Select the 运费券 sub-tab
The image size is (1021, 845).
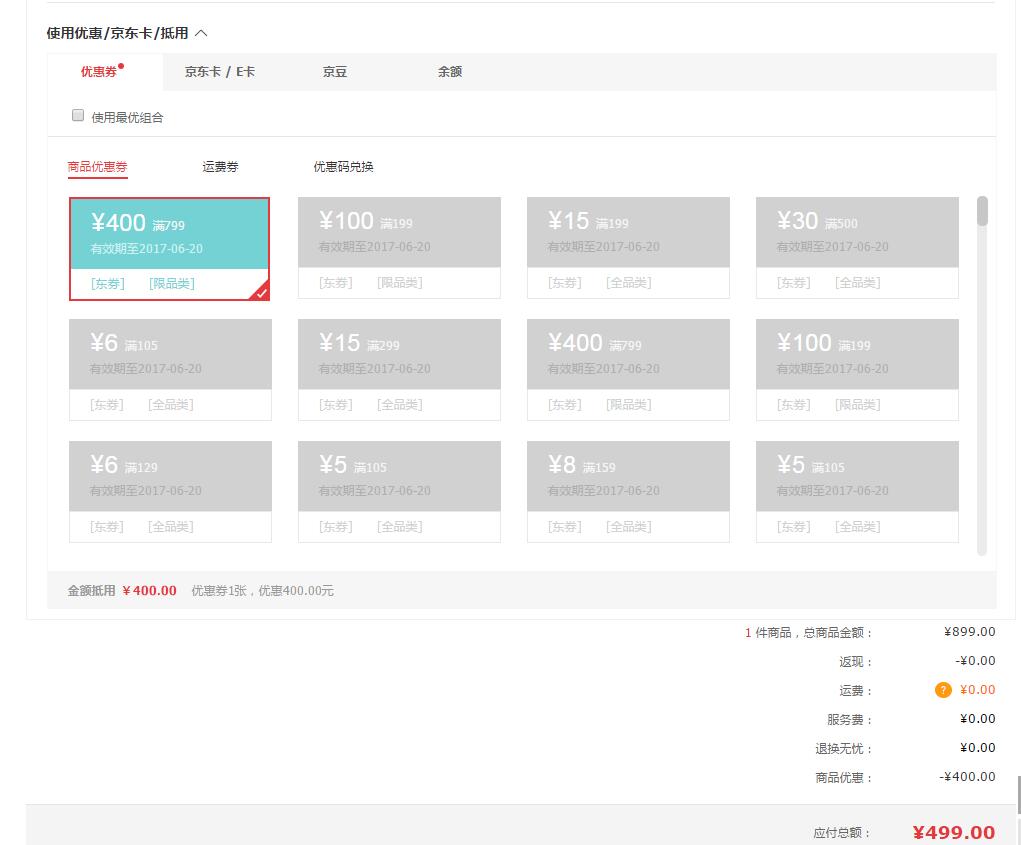[220, 167]
